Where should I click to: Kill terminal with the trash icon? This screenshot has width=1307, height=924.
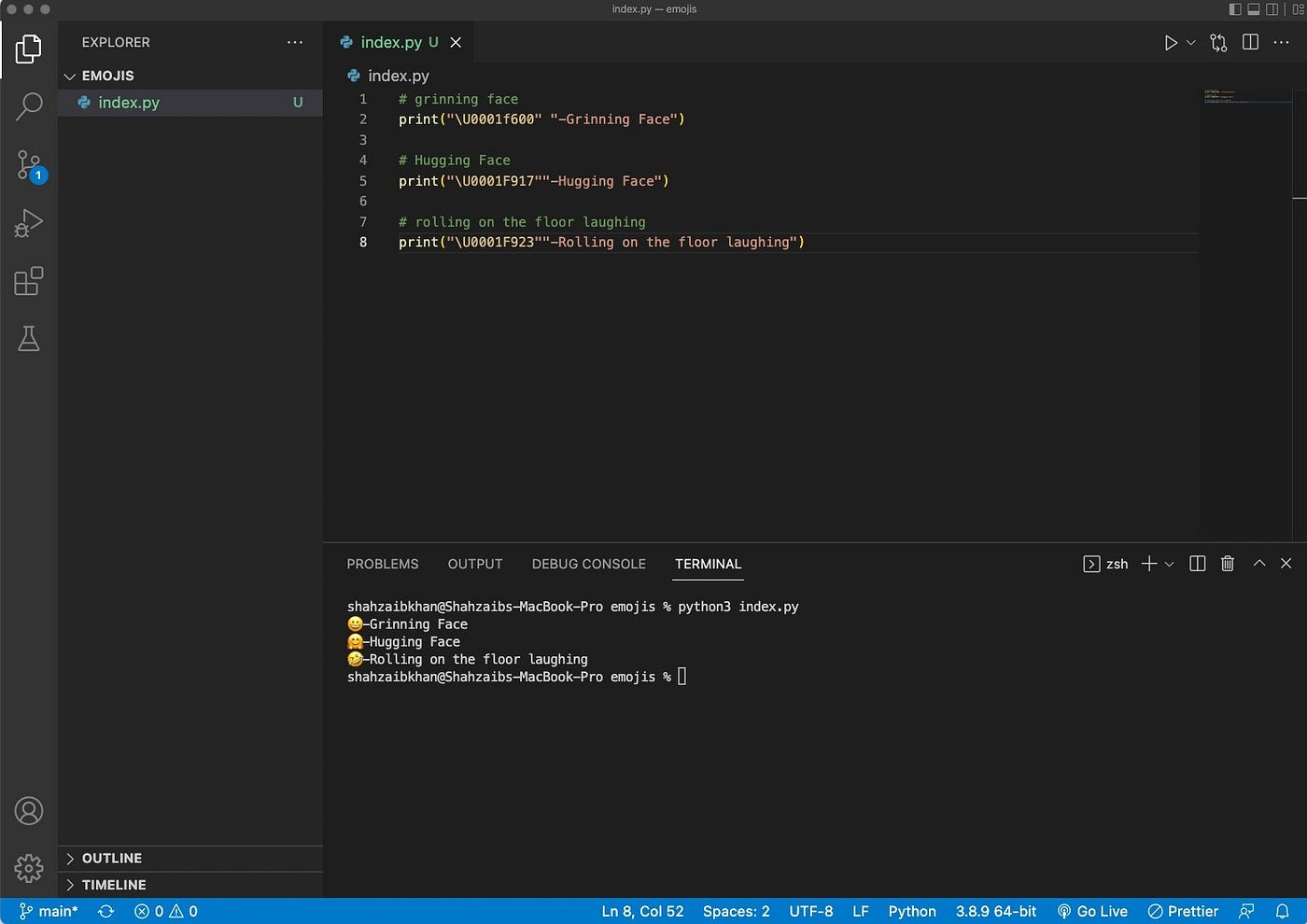click(x=1228, y=564)
